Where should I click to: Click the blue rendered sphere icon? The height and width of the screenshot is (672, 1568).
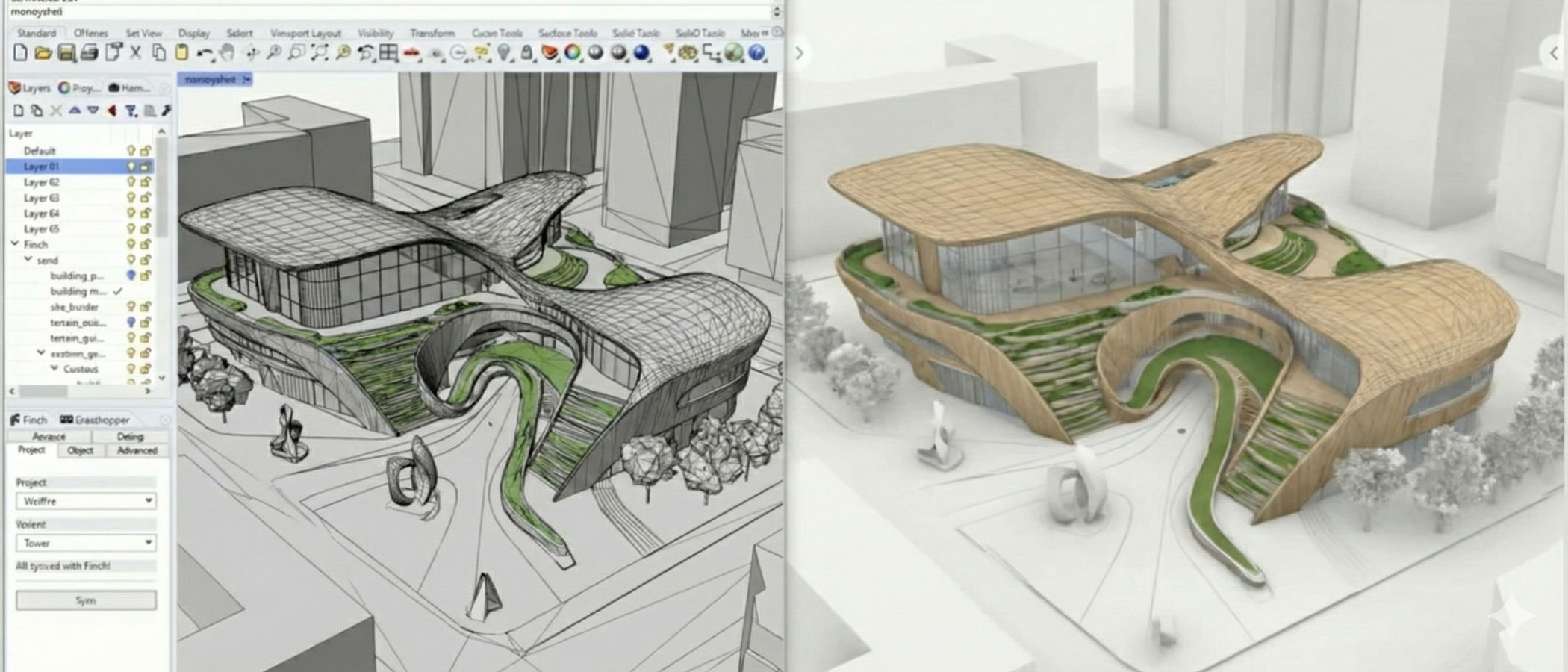click(641, 53)
